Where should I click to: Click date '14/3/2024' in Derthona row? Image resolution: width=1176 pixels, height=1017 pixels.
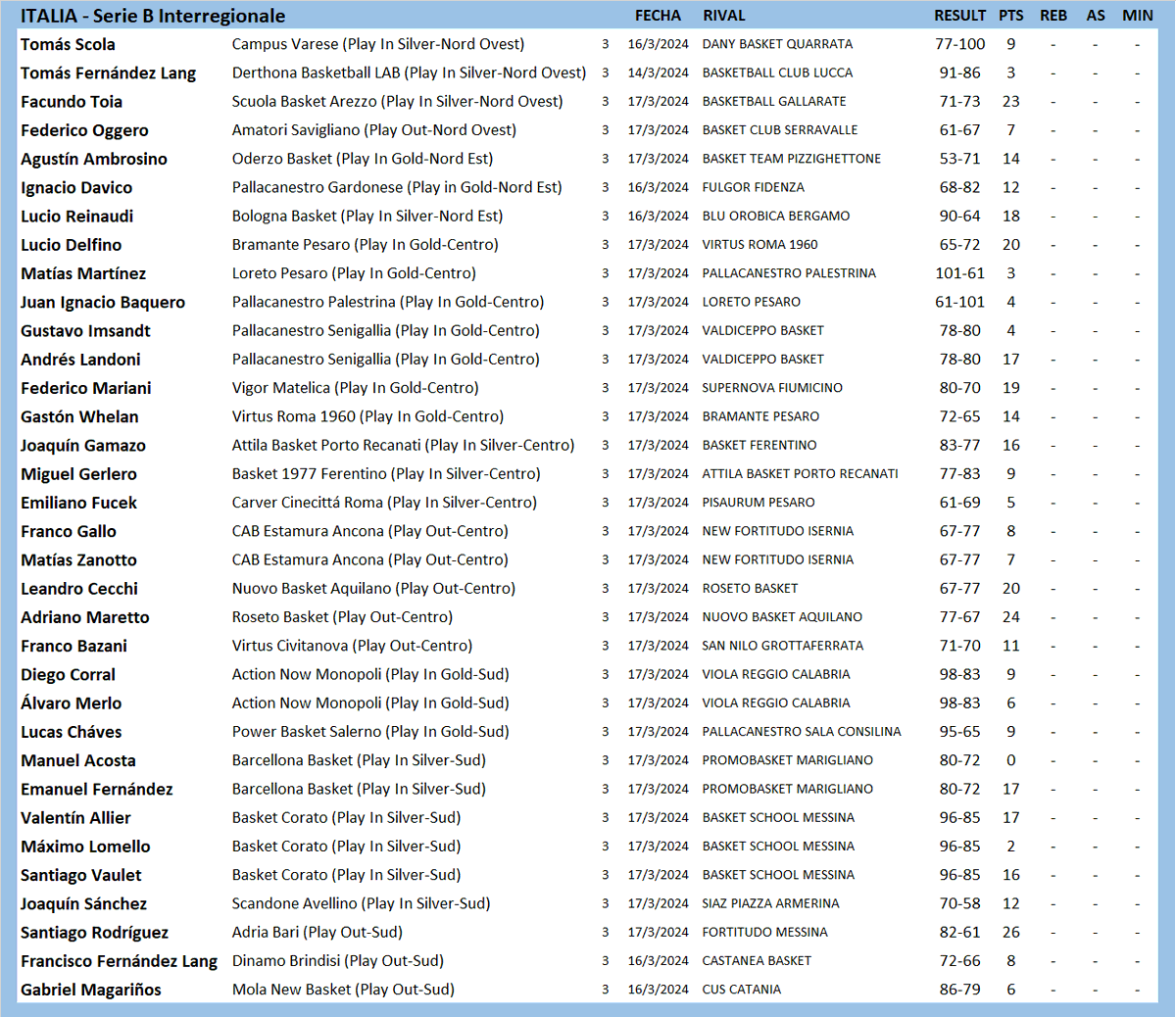click(658, 73)
